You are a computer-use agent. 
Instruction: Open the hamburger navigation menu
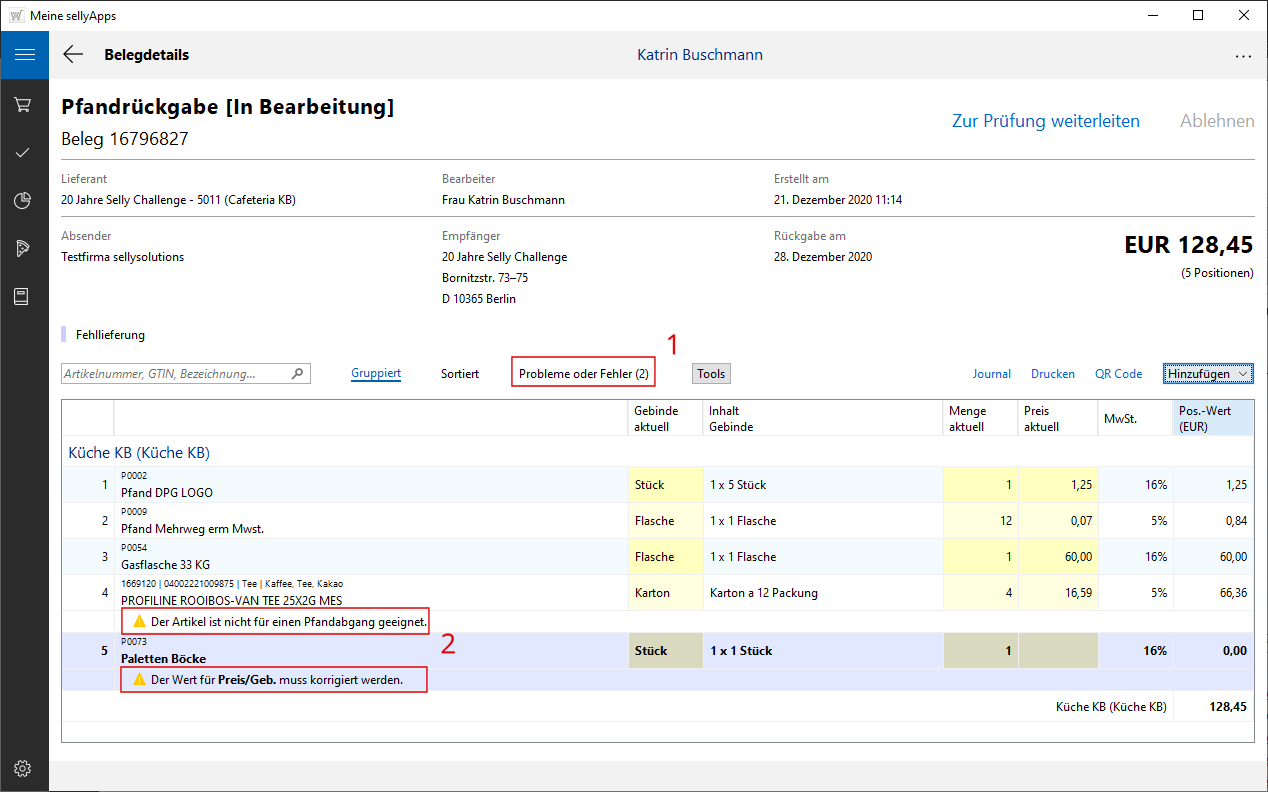tap(24, 55)
